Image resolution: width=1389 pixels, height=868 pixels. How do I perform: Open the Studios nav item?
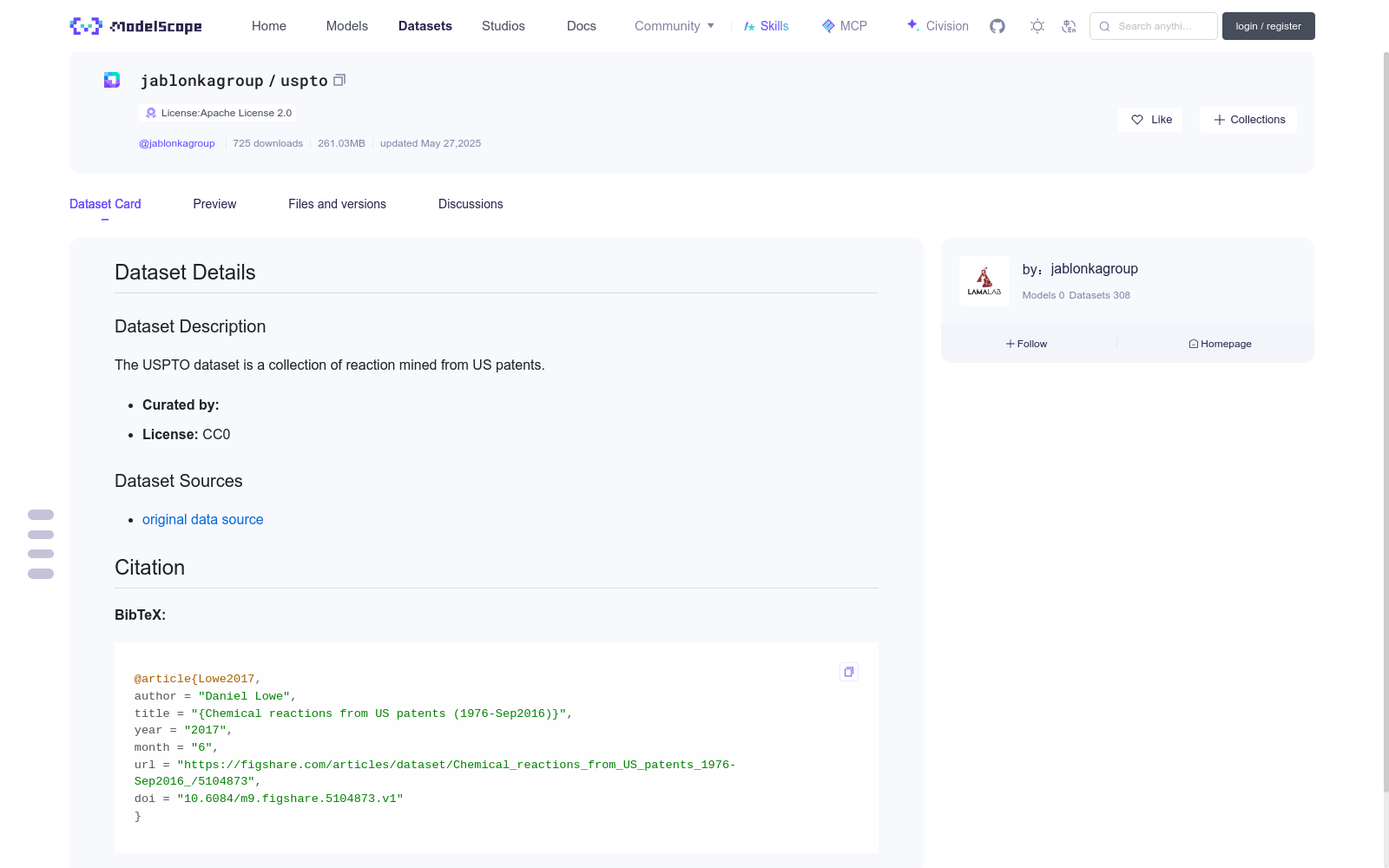click(504, 26)
